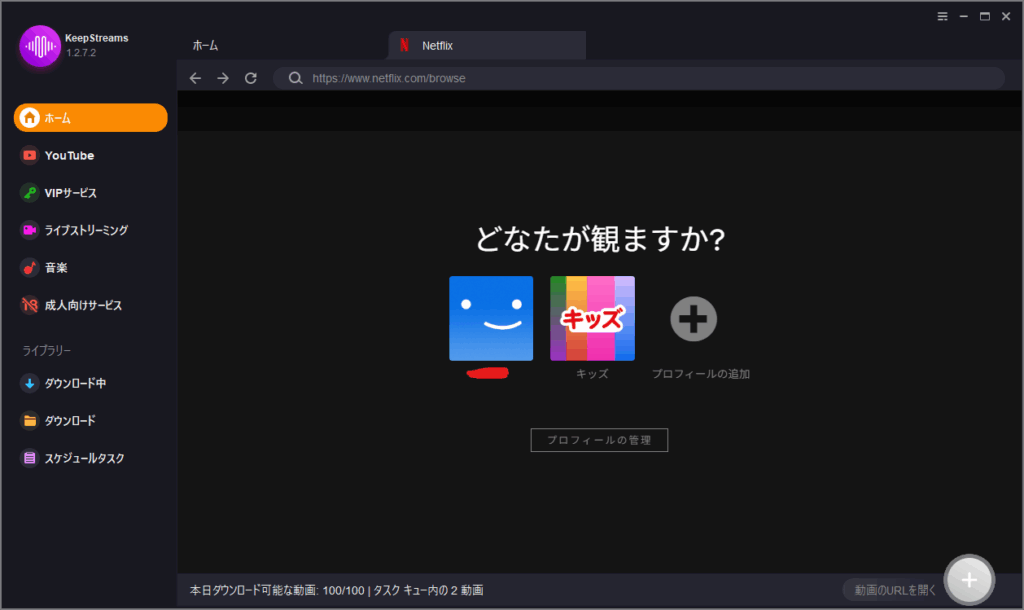Reload the page with refresh icon
Screen dimensions: 1024x610
(251, 78)
